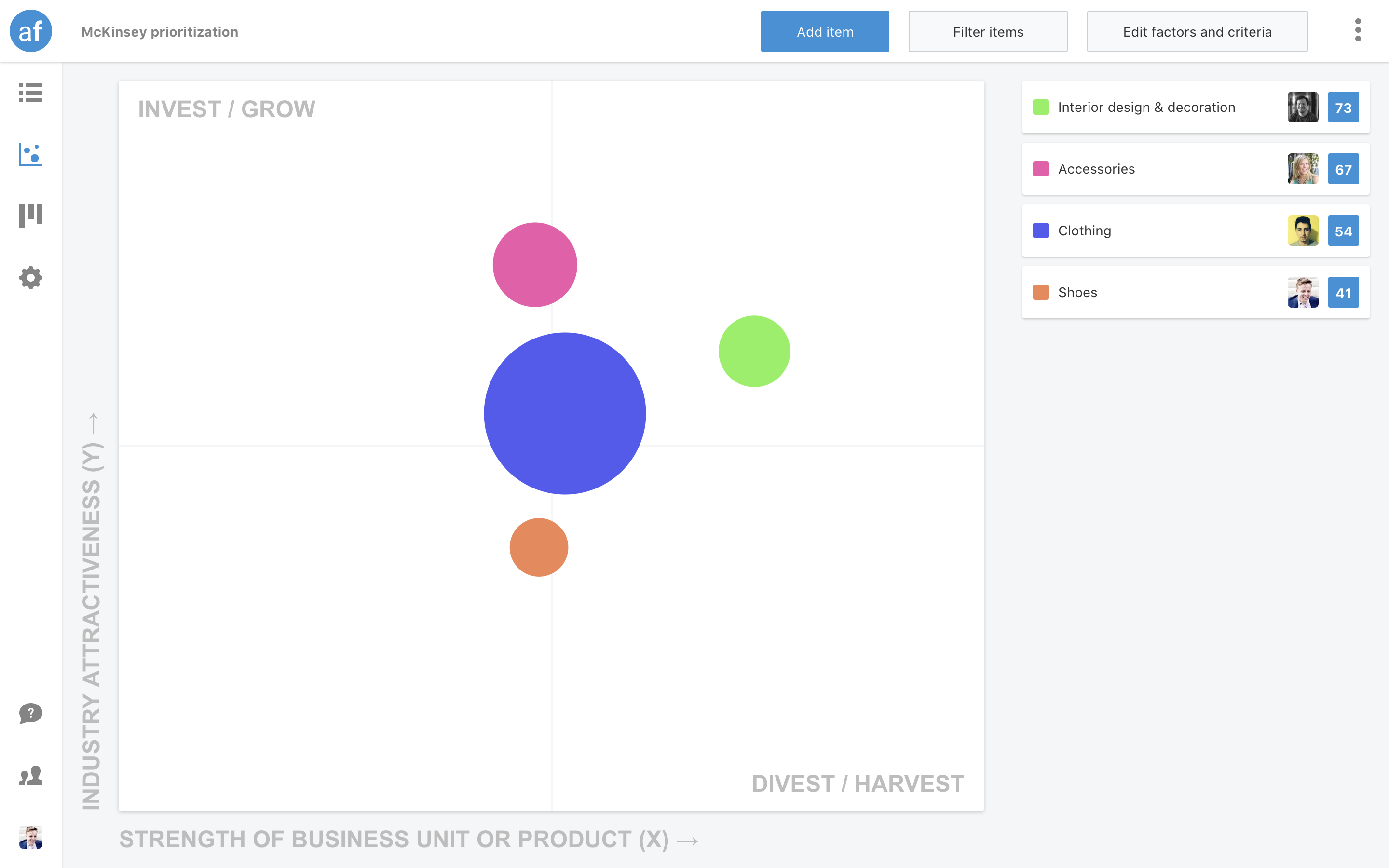The image size is (1389, 868).
Task: Select the Shoes orange bubble on chart
Action: (x=538, y=546)
